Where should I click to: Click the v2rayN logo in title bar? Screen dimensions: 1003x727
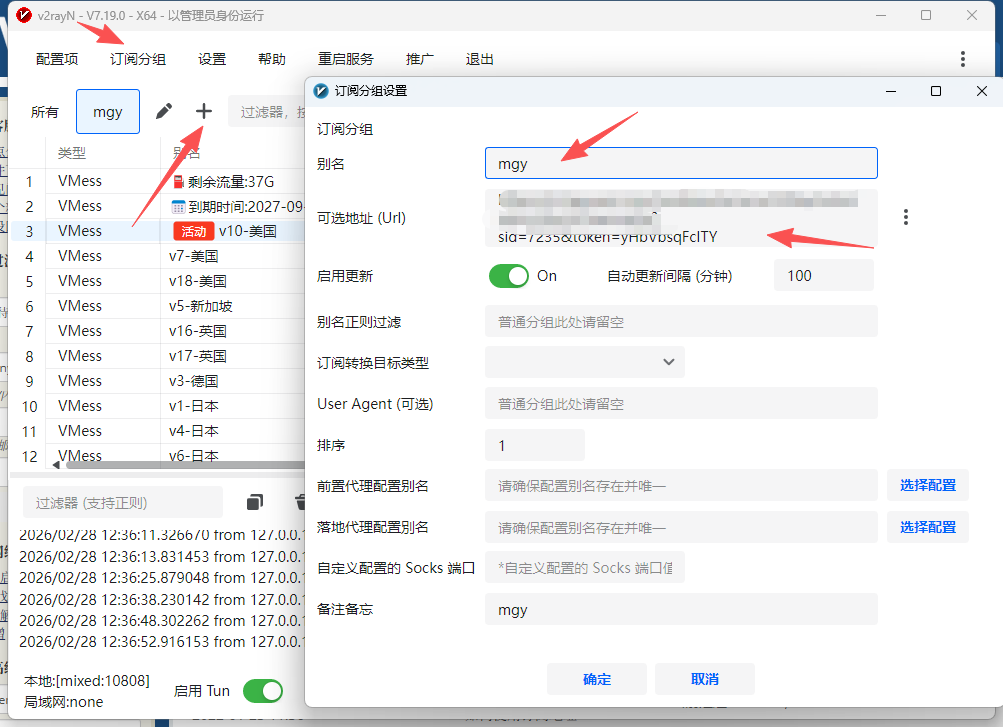click(x=24, y=15)
